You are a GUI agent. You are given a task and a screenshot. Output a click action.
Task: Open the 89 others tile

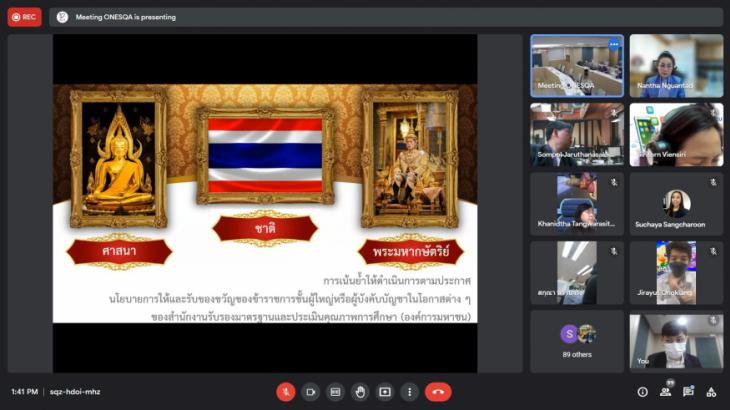[x=577, y=342]
